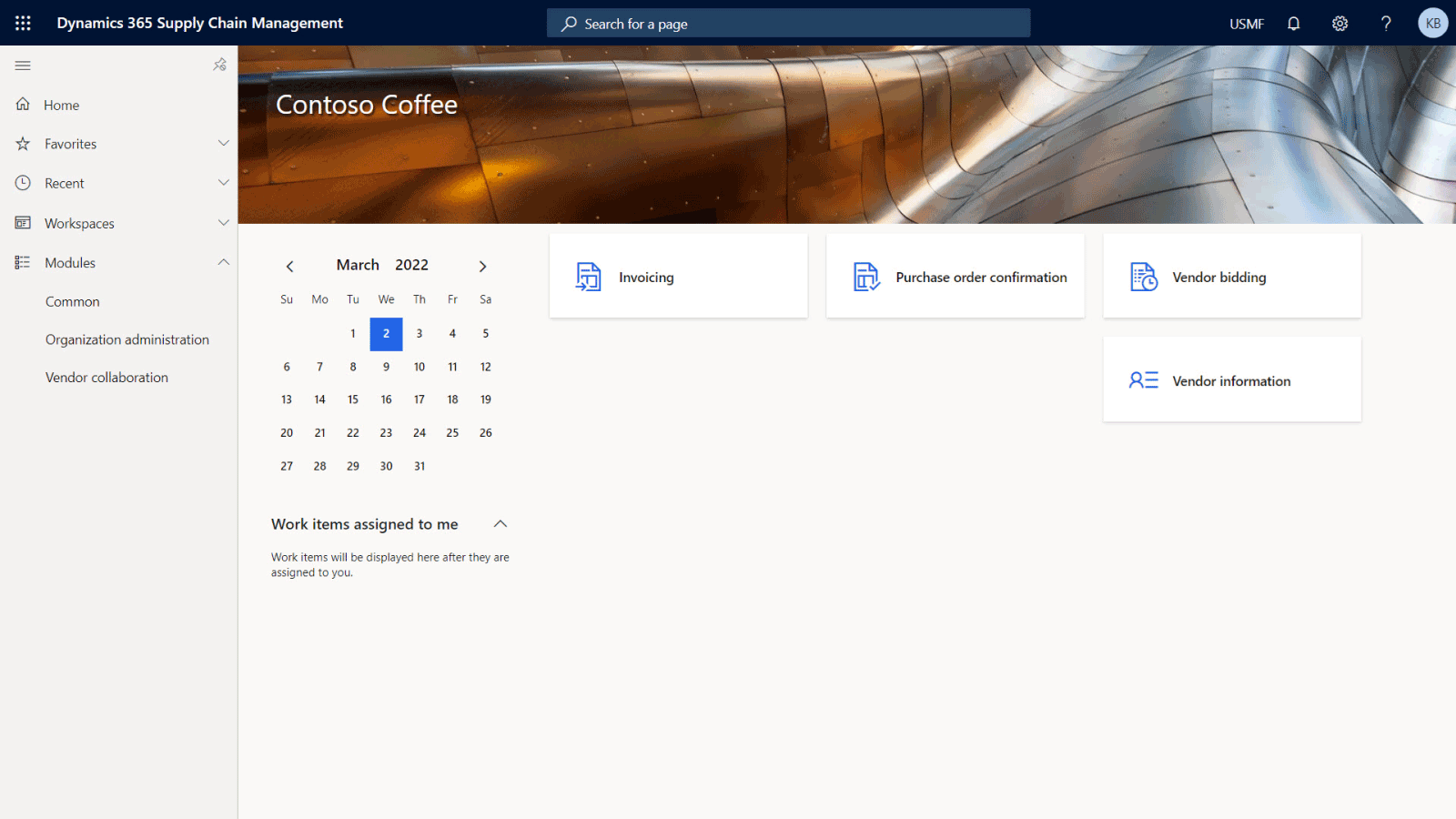Open the Organization administration module
Screen dimensions: 1456x819
(126, 339)
